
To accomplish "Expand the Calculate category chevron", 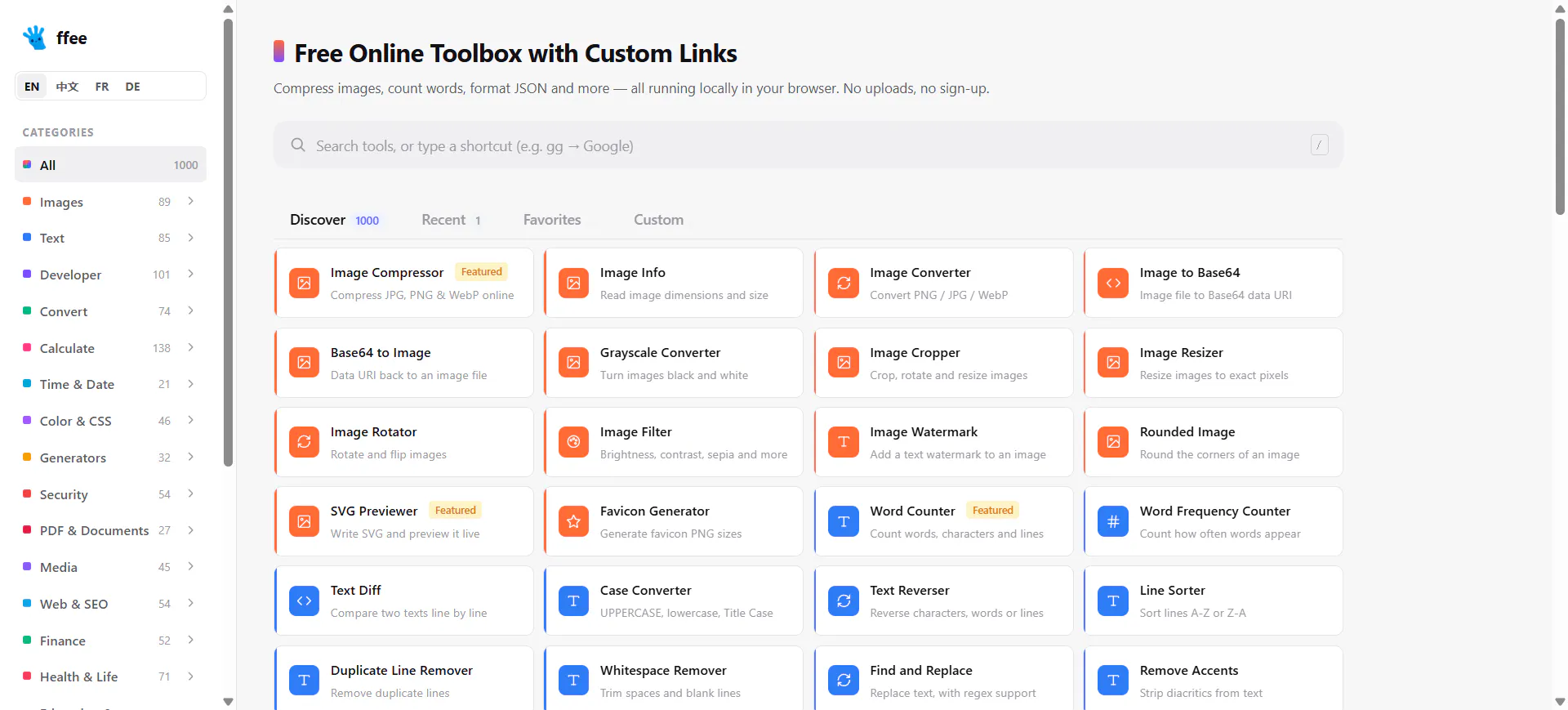I will point(190,347).
